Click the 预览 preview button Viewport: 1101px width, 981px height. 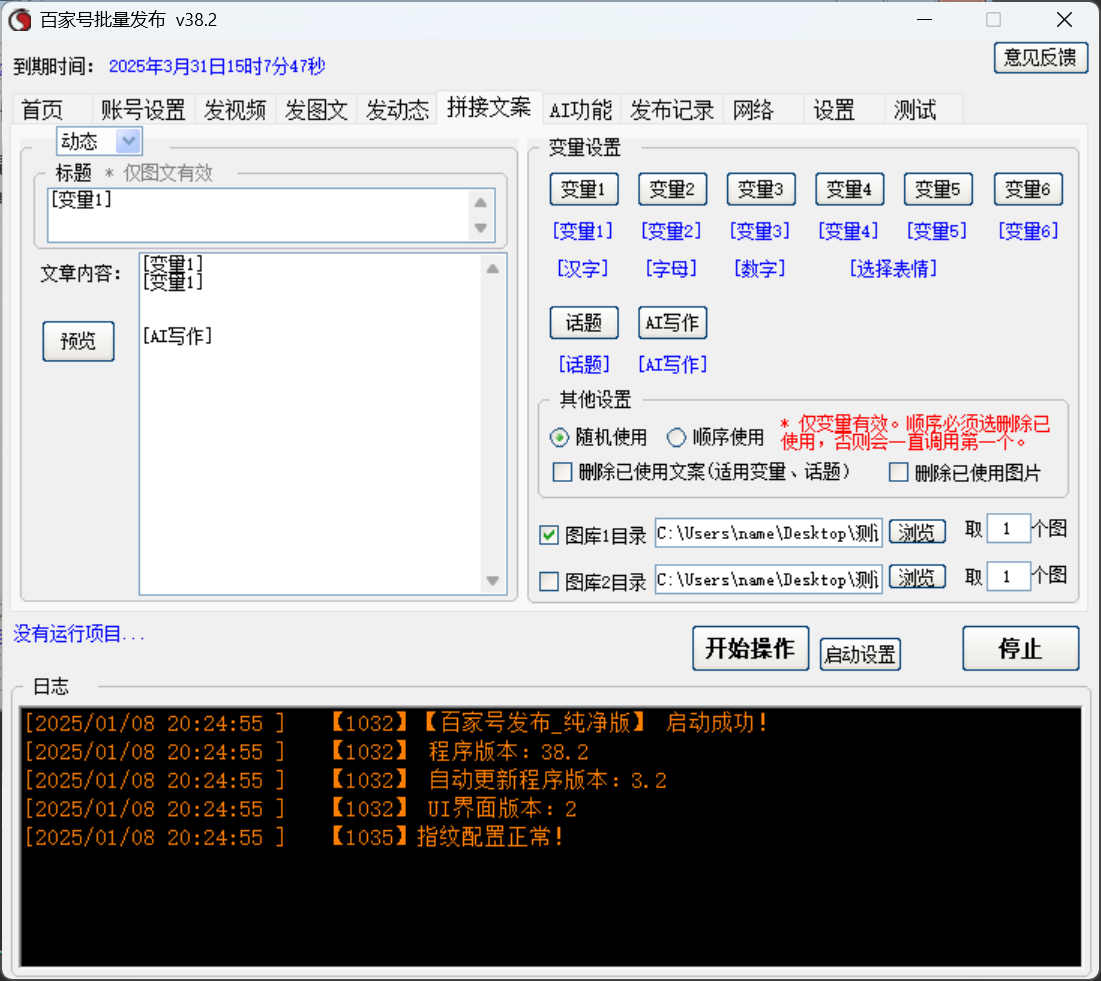pyautogui.click(x=78, y=341)
